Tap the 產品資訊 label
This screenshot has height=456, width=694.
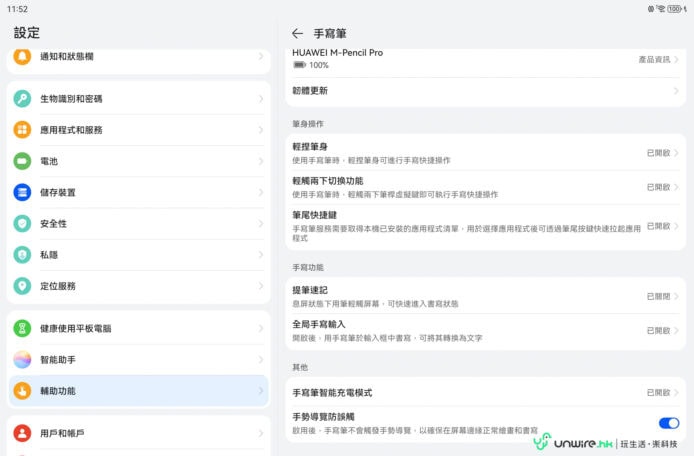pos(654,59)
